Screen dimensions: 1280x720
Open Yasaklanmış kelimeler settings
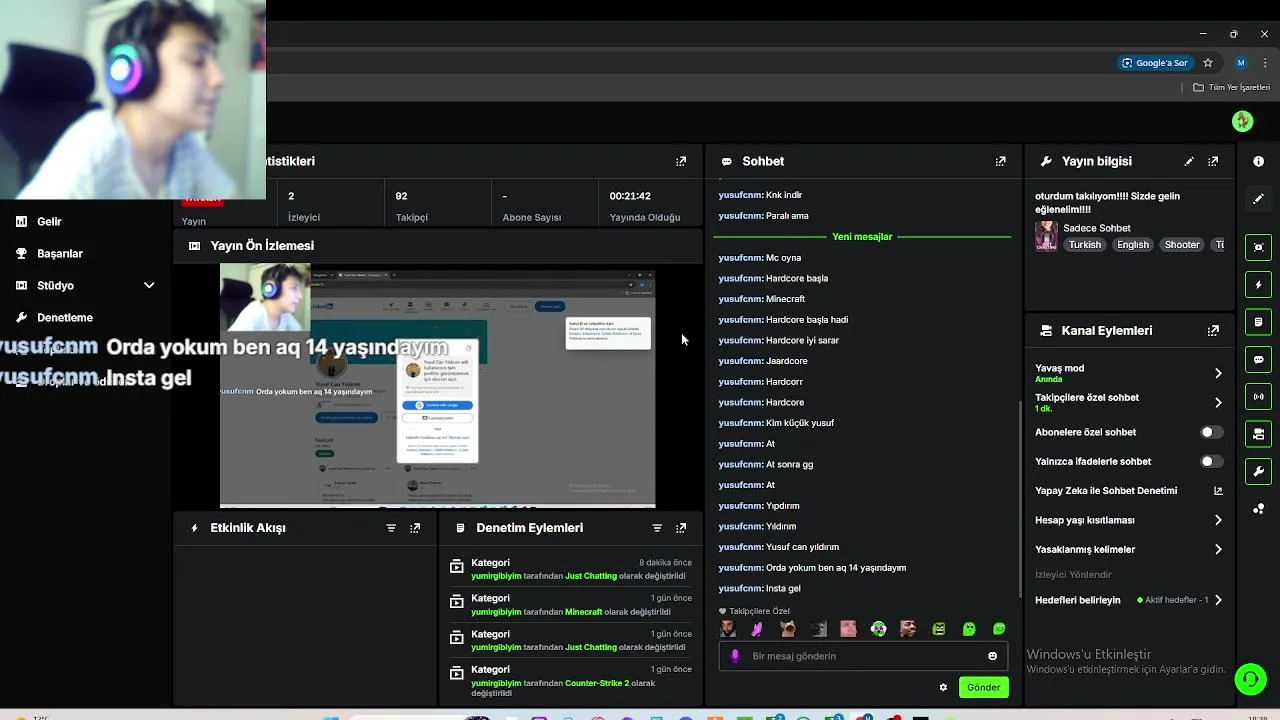click(1218, 549)
